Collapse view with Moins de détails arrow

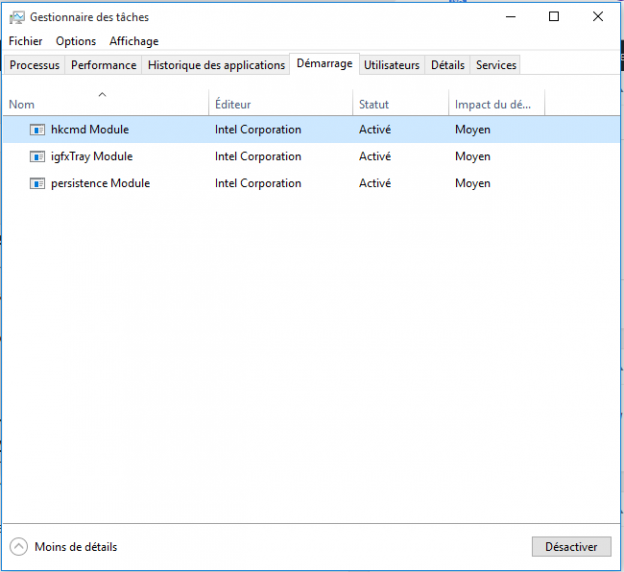19,547
